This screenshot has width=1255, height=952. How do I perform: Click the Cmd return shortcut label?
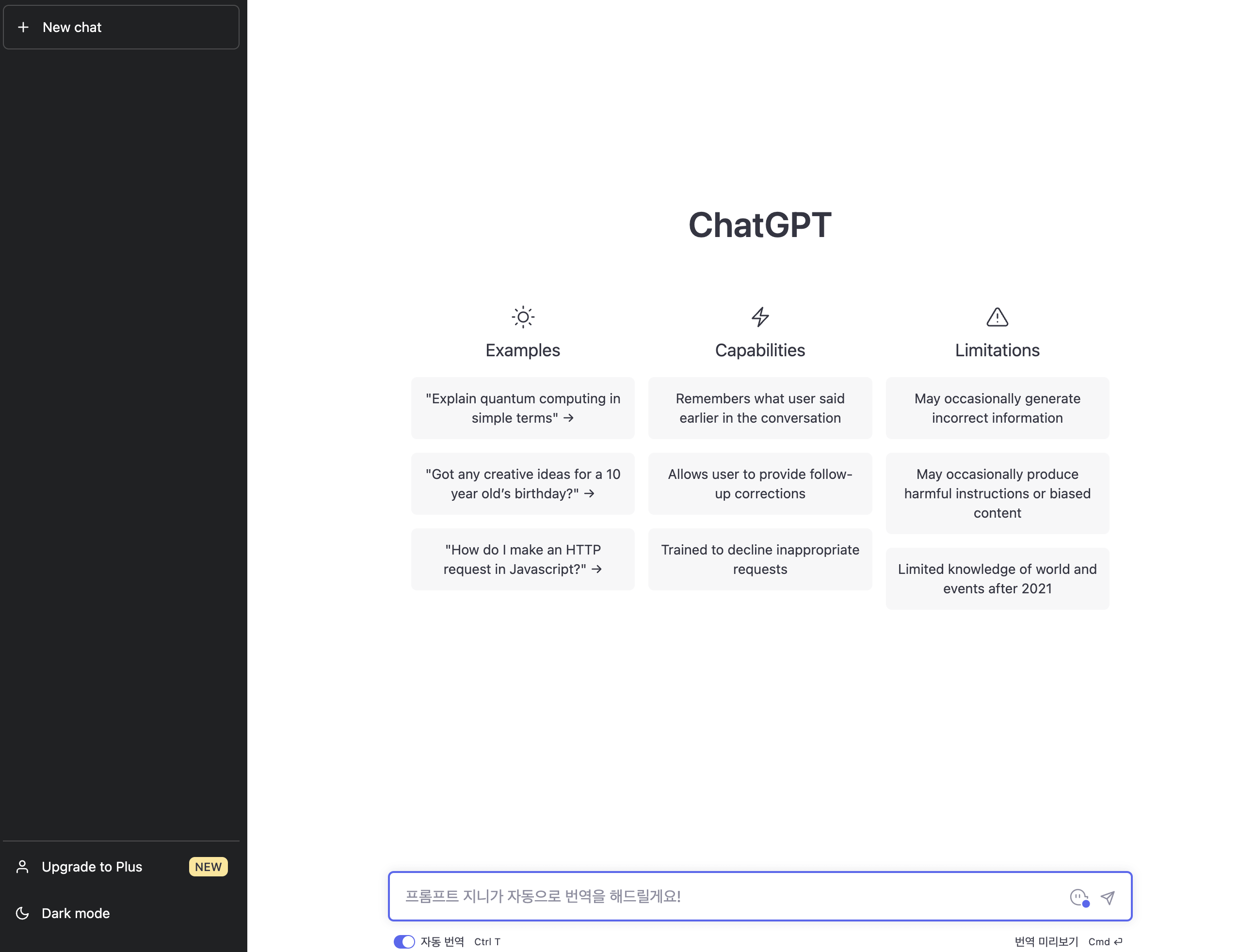(1105, 942)
